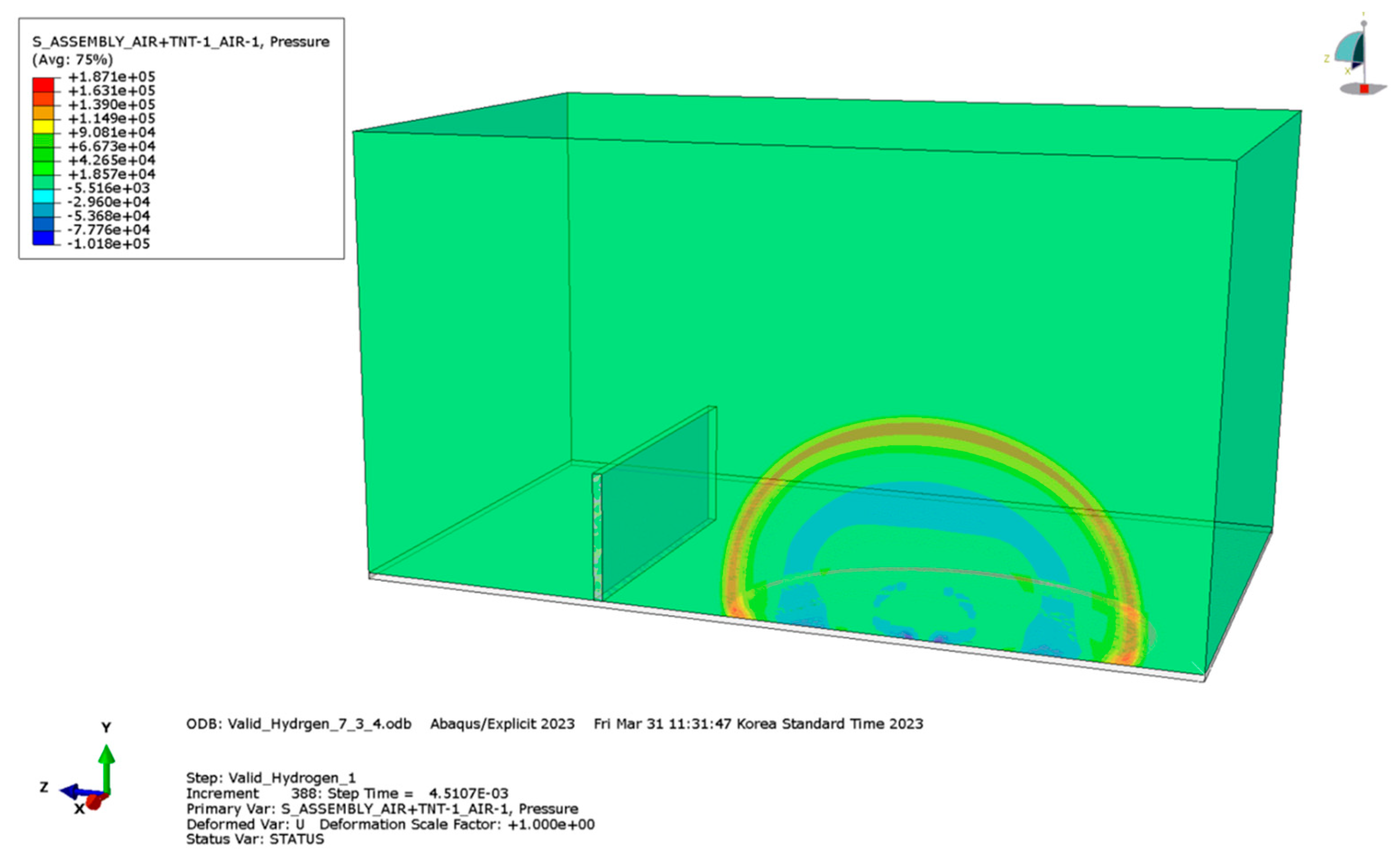
Task: Click the red square on 3D compass
Action: point(1364,89)
